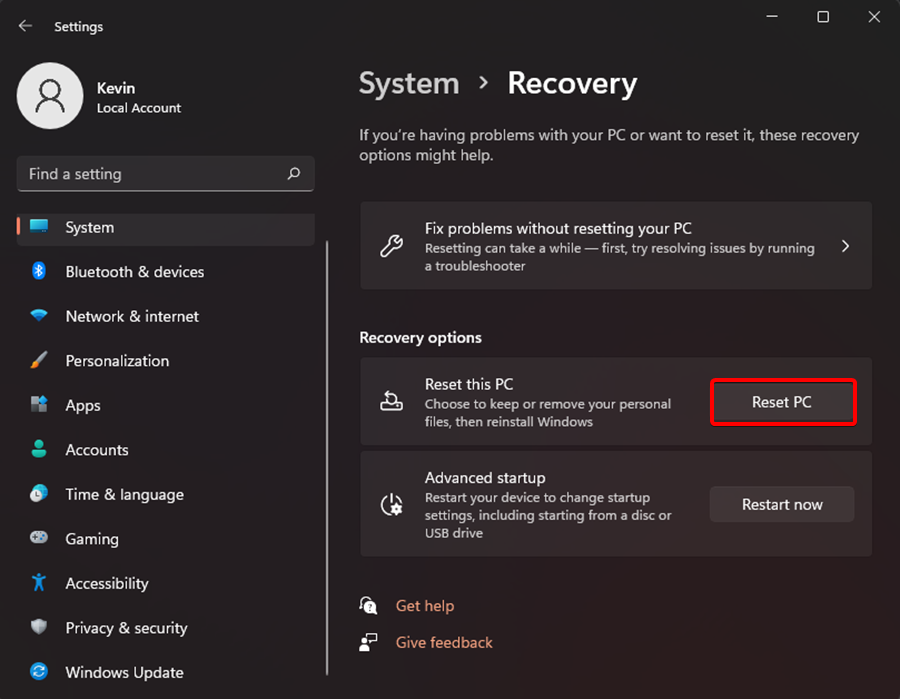Viewport: 900px width, 699px height.
Task: Click the Find a setting search box
Action: point(150,174)
